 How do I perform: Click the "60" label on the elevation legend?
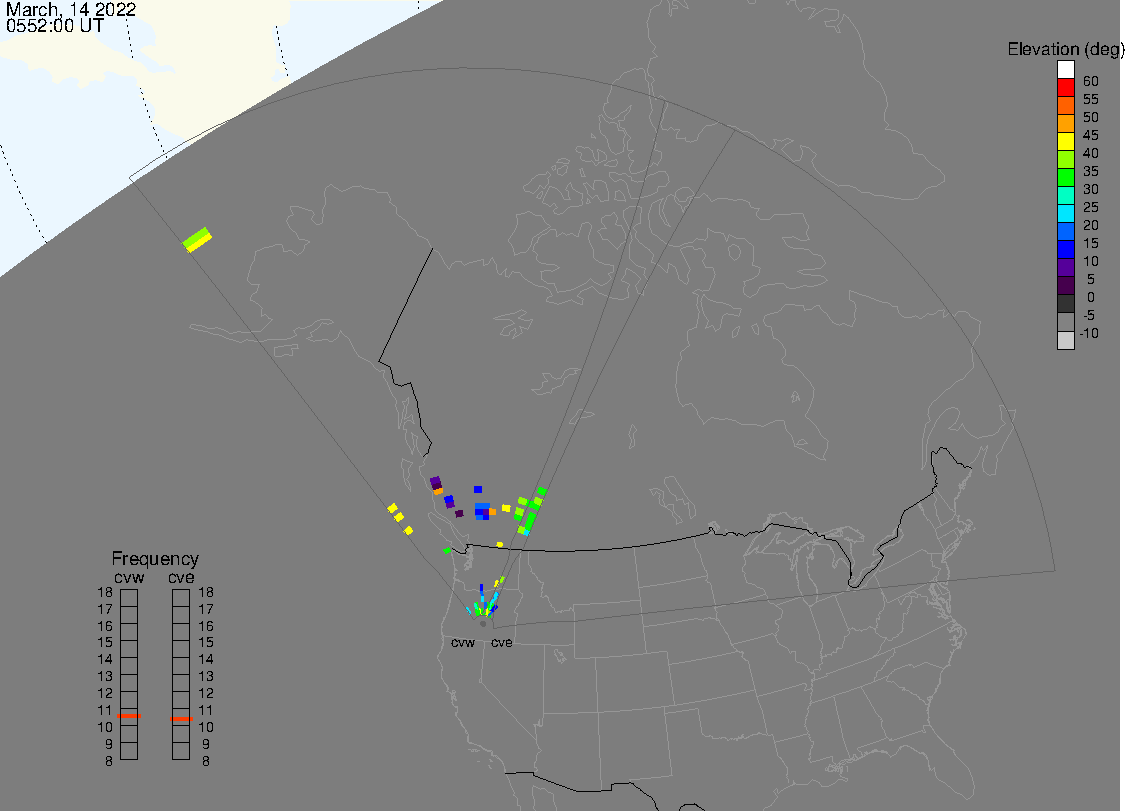1091,81
